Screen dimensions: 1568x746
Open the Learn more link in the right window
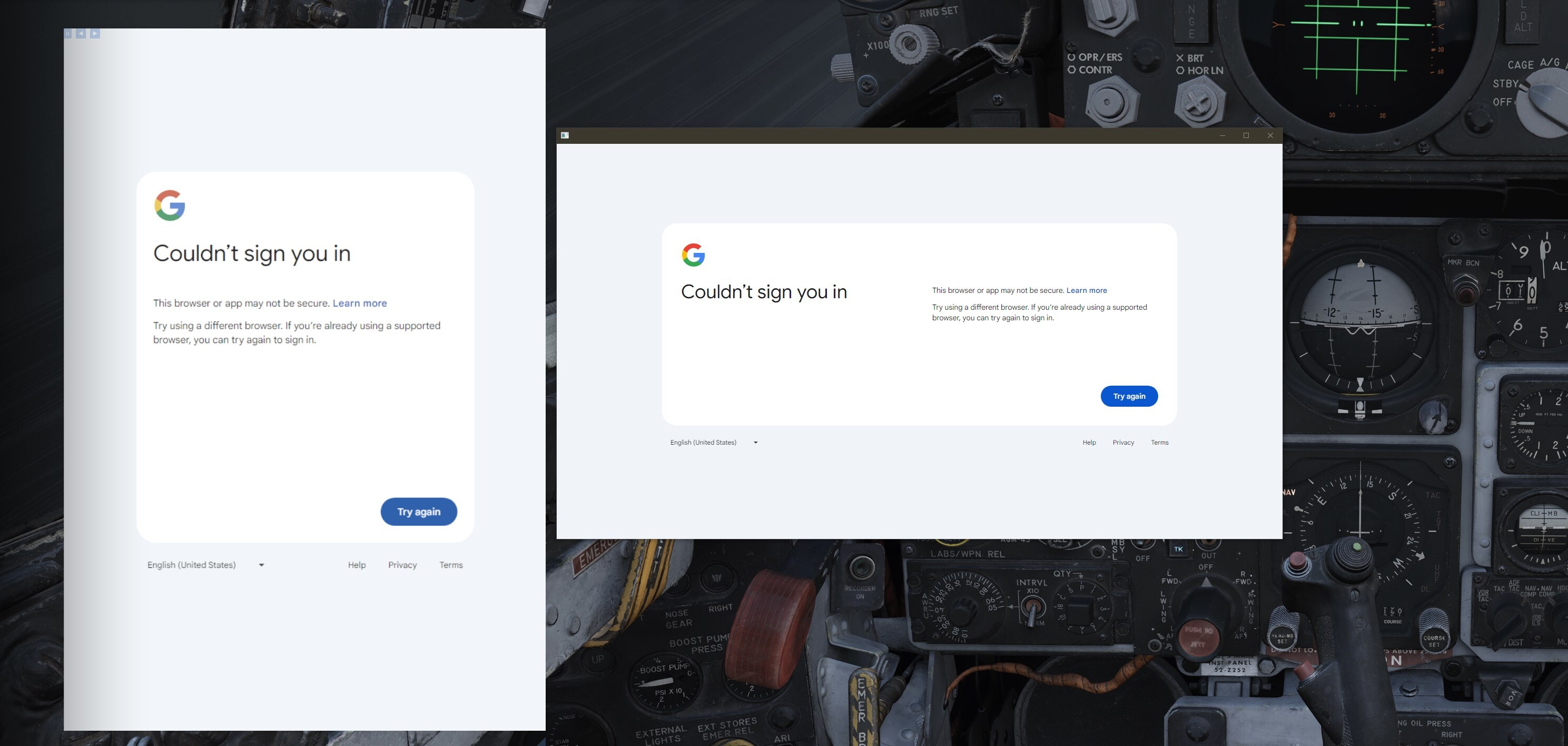[1087, 290]
